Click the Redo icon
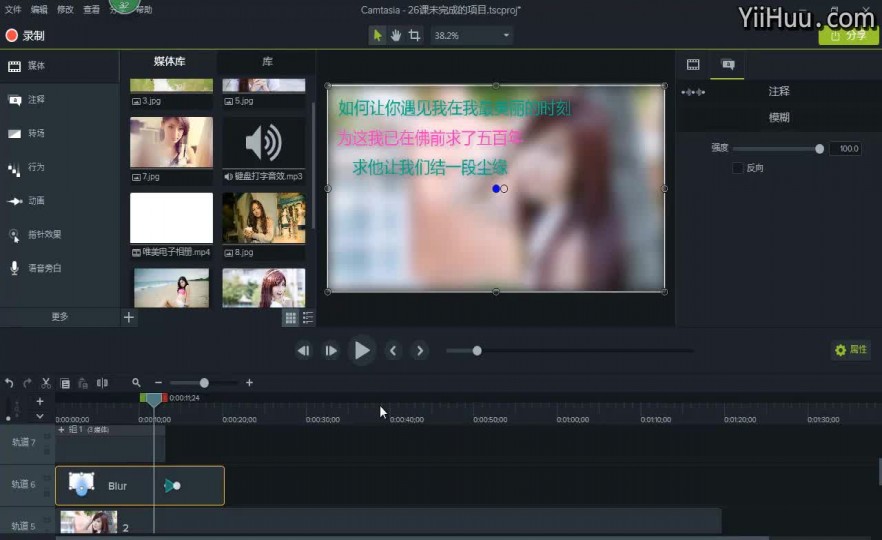Viewport: 882px width, 540px height. click(27, 383)
